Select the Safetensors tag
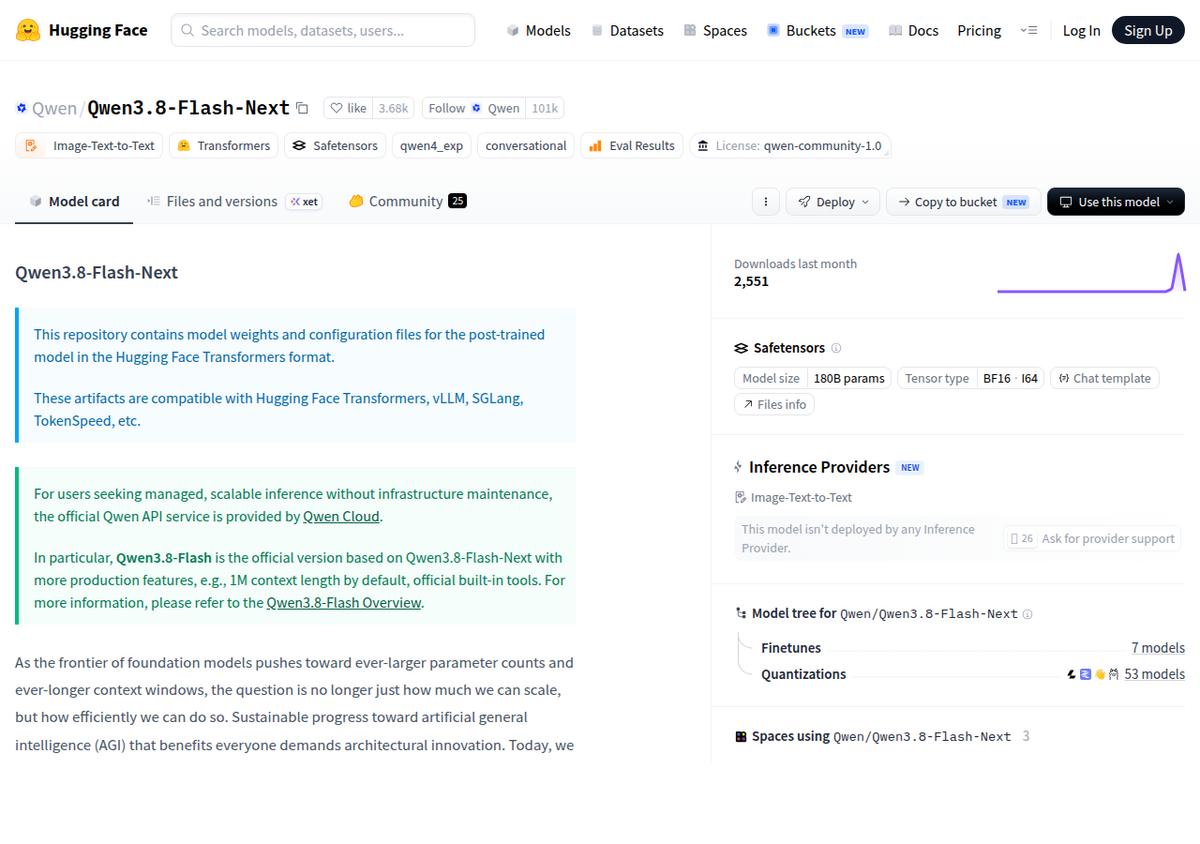The height and width of the screenshot is (844, 1200). [x=335, y=146]
